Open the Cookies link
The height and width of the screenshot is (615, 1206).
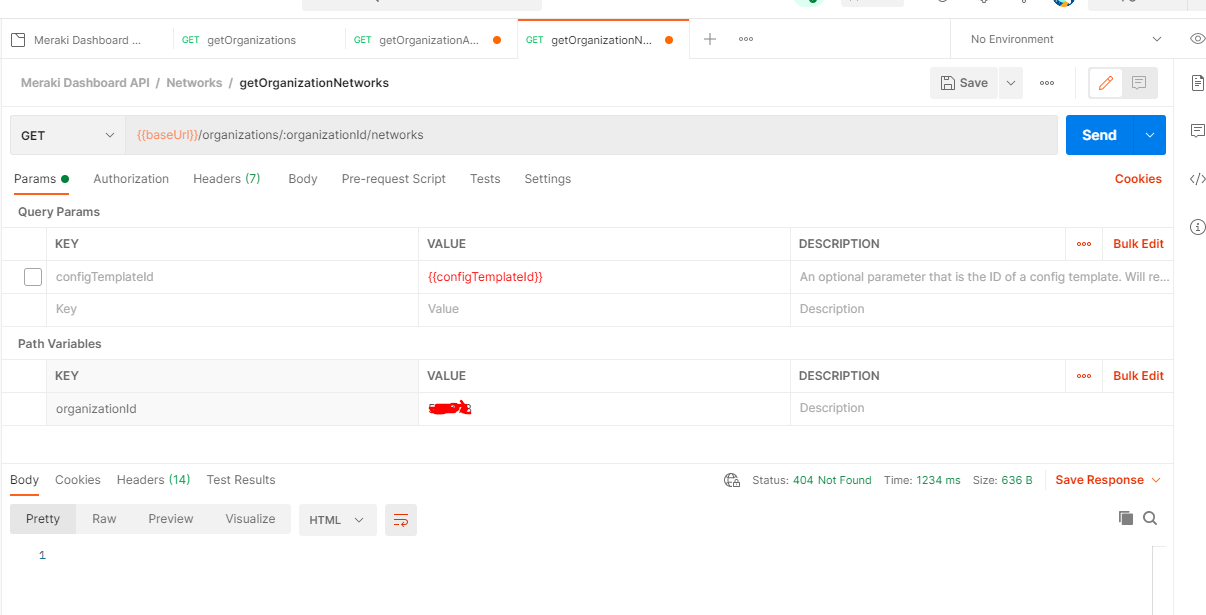(x=1138, y=179)
